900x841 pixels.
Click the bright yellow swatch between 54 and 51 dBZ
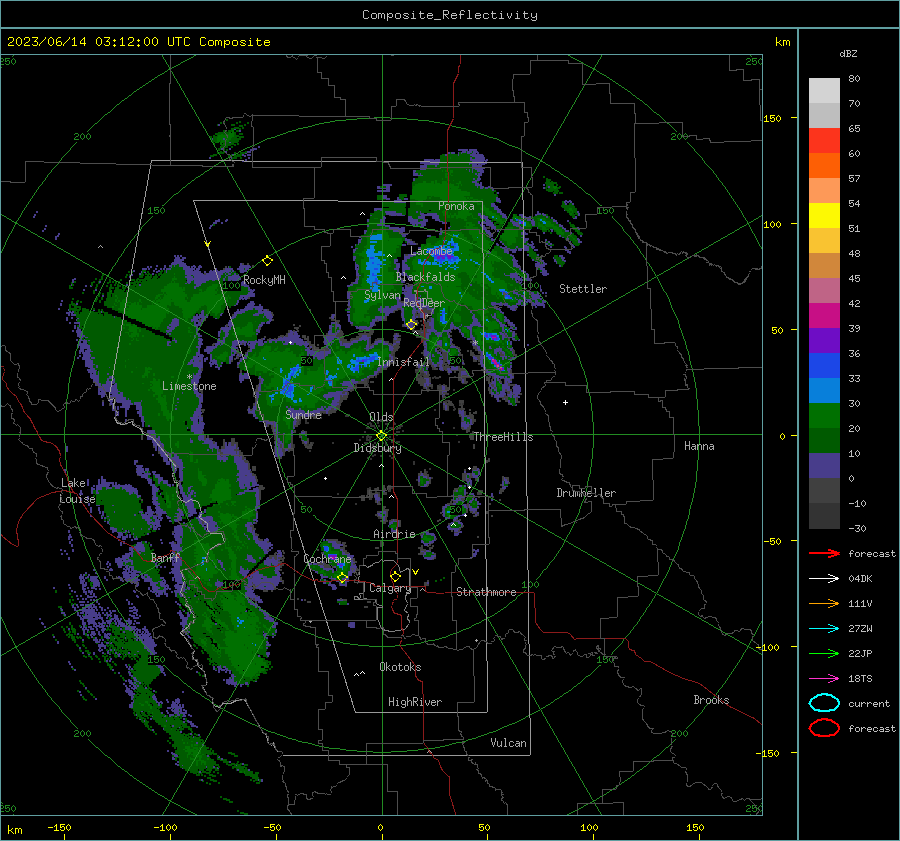tap(824, 216)
